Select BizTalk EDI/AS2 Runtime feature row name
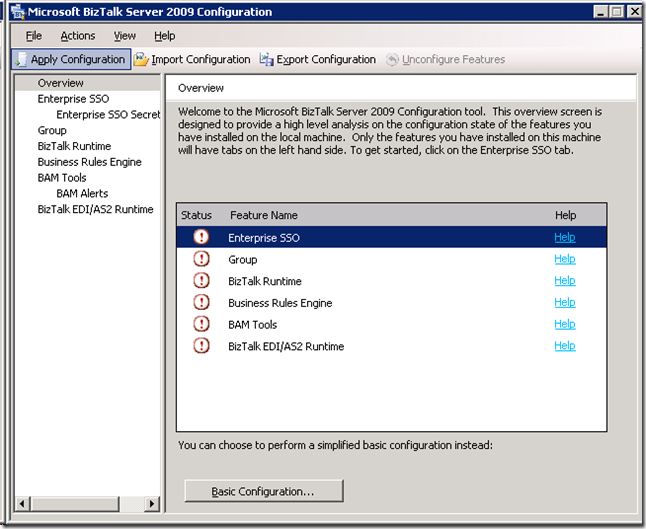Image resolution: width=646 pixels, height=529 pixels. tap(286, 346)
